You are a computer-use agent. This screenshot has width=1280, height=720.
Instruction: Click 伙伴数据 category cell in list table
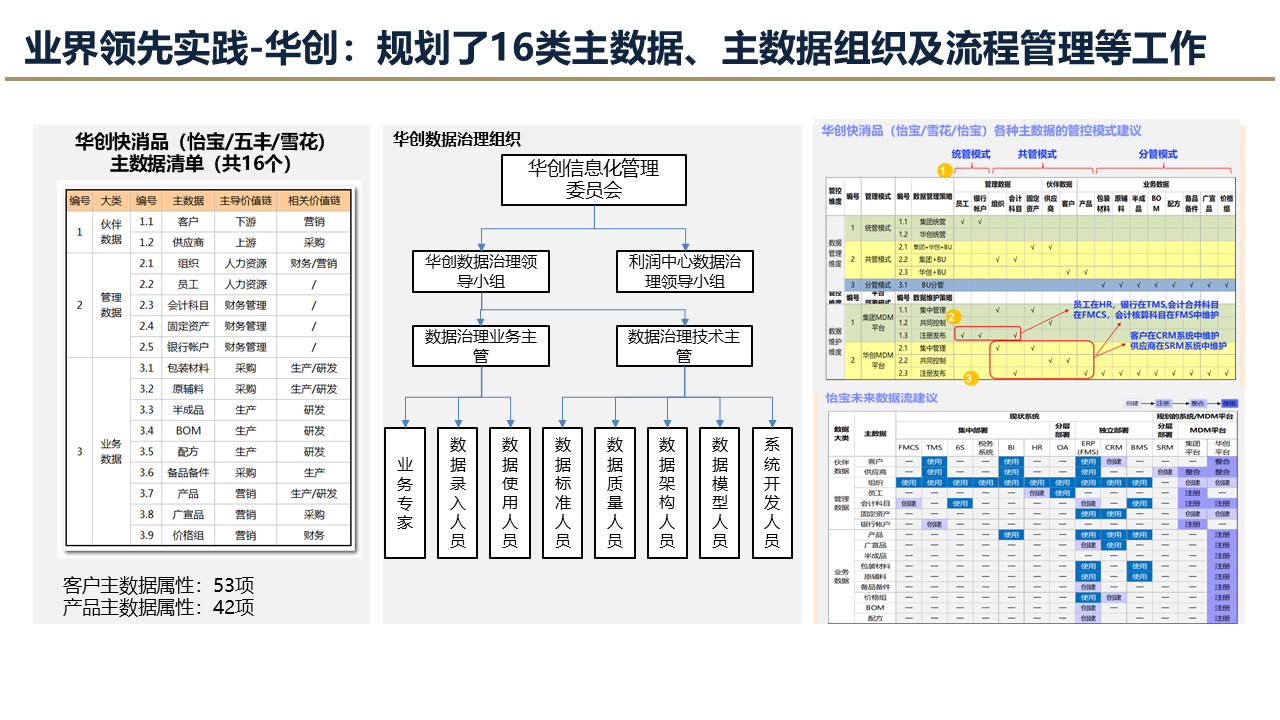click(x=111, y=232)
